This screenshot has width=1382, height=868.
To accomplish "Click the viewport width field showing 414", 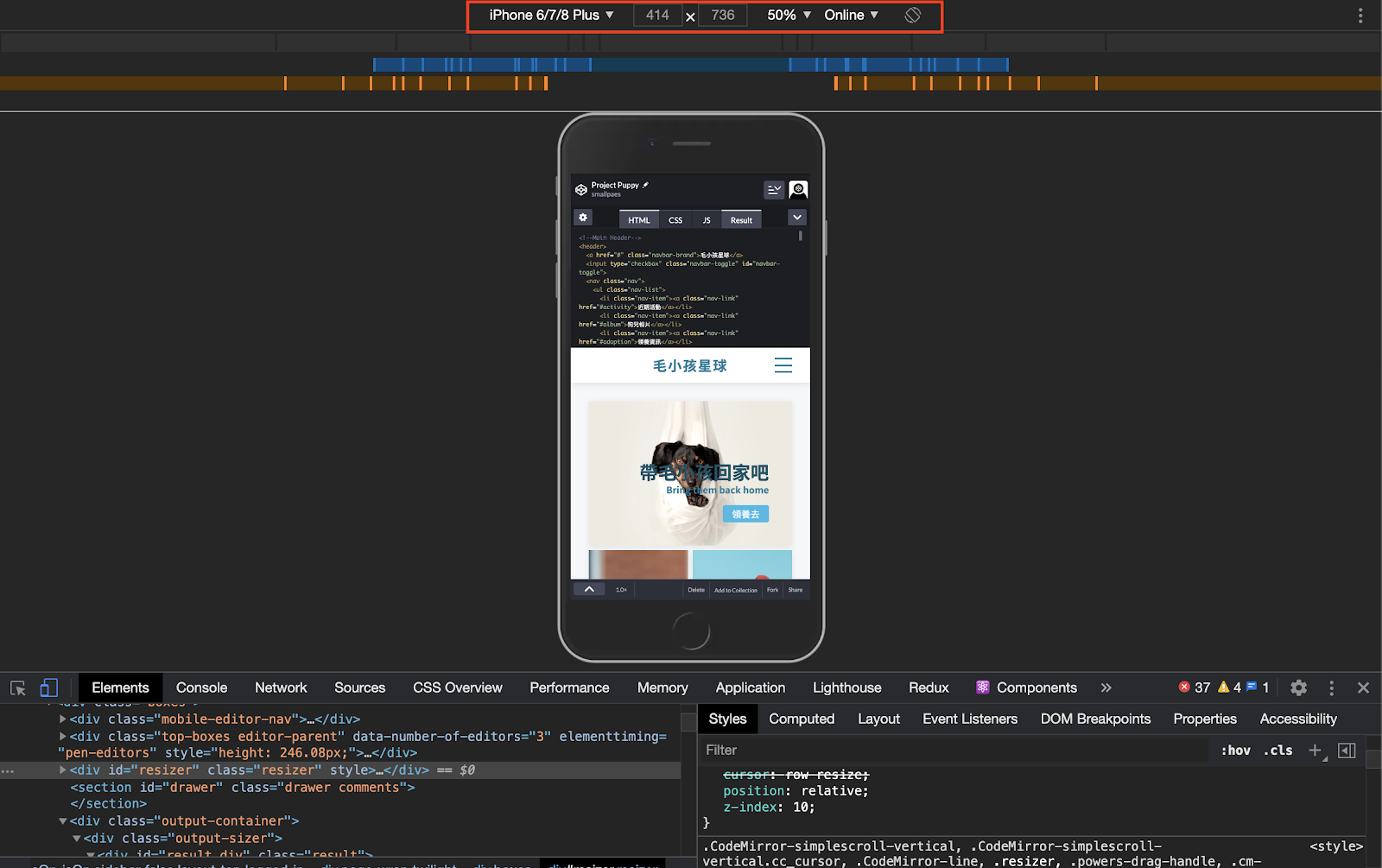I will tap(657, 15).
